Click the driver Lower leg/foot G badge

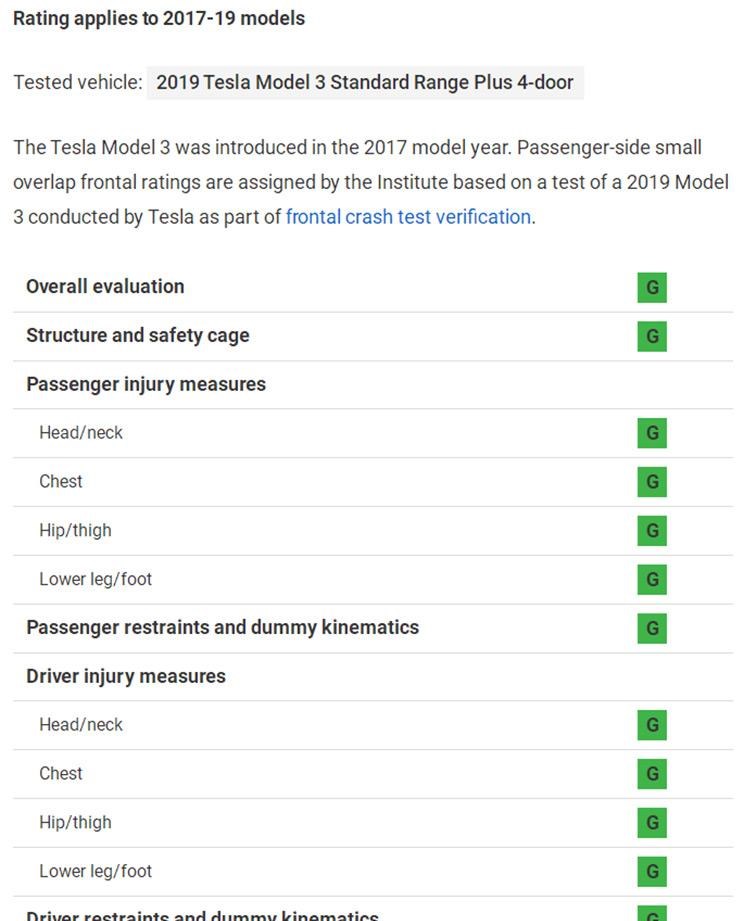pyautogui.click(x=652, y=871)
